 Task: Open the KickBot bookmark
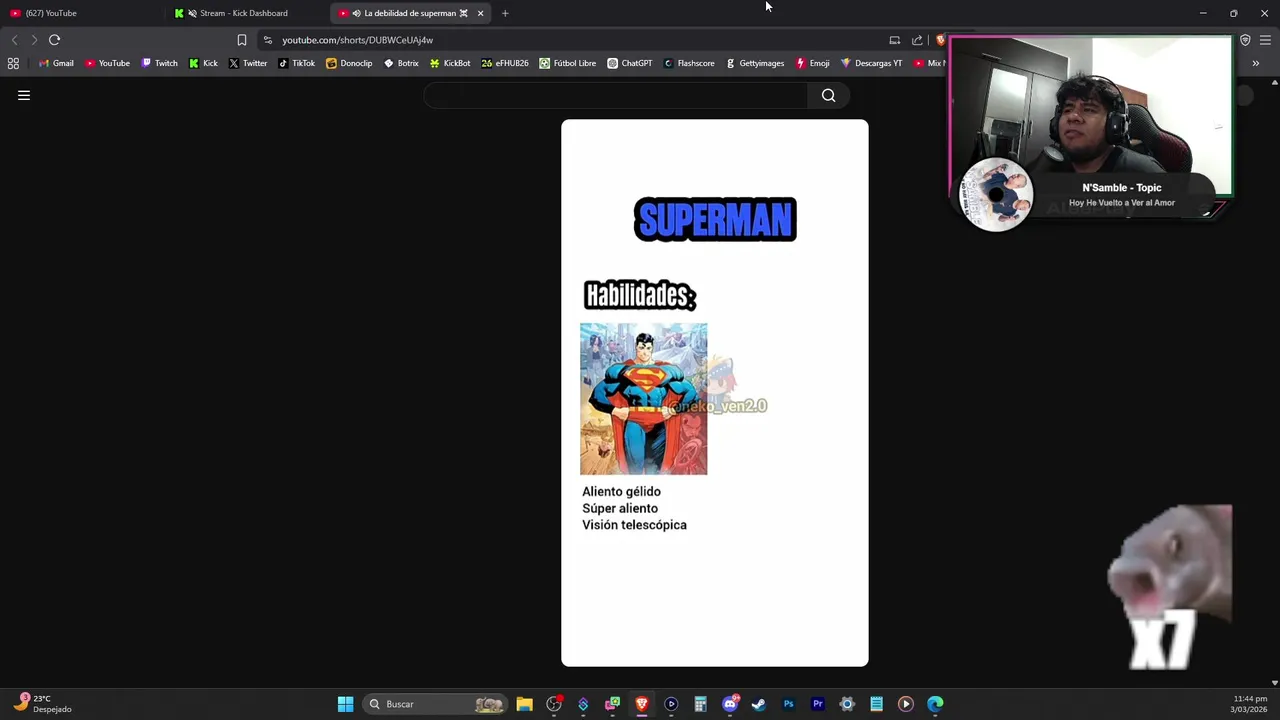(450, 63)
